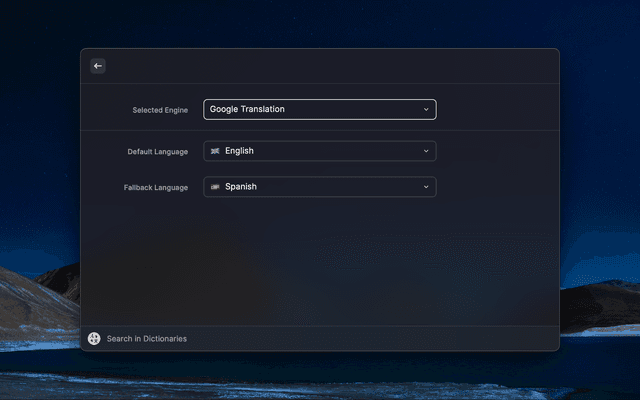Click the Search in Dictionaries extension icon
The height and width of the screenshot is (400, 640).
tap(94, 339)
